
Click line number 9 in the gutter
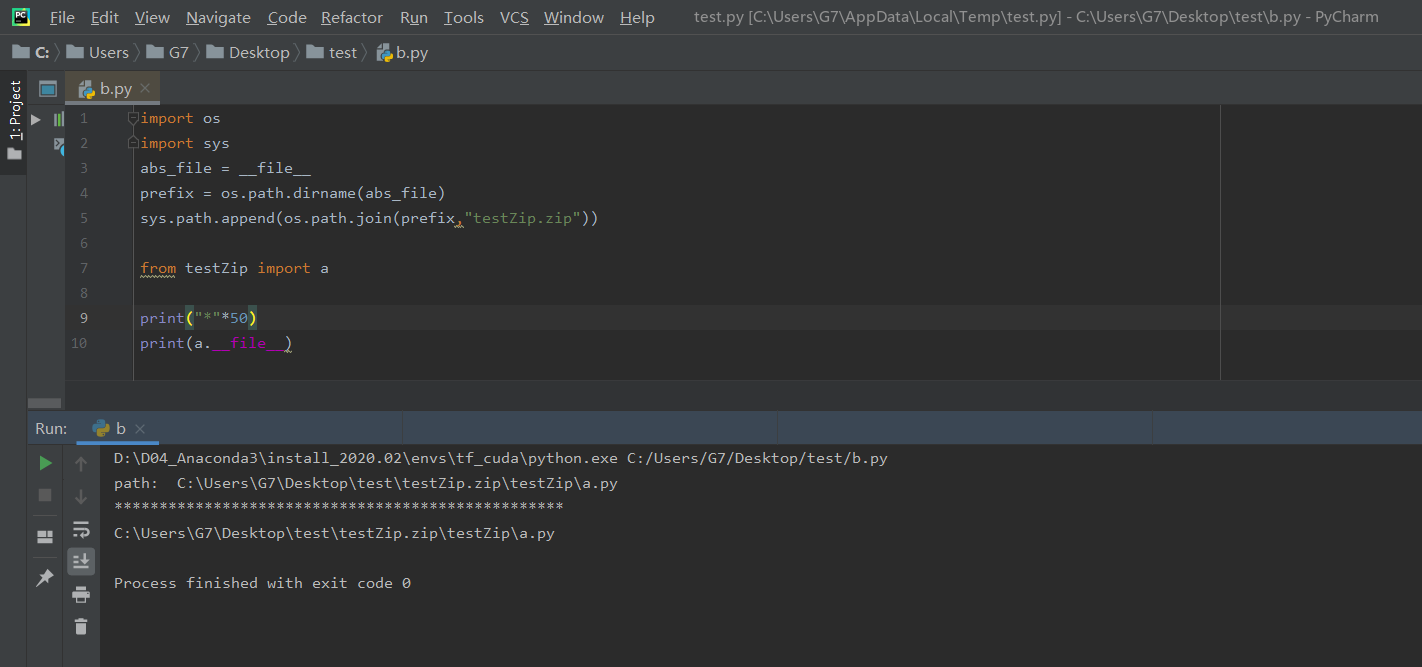[x=84, y=317]
